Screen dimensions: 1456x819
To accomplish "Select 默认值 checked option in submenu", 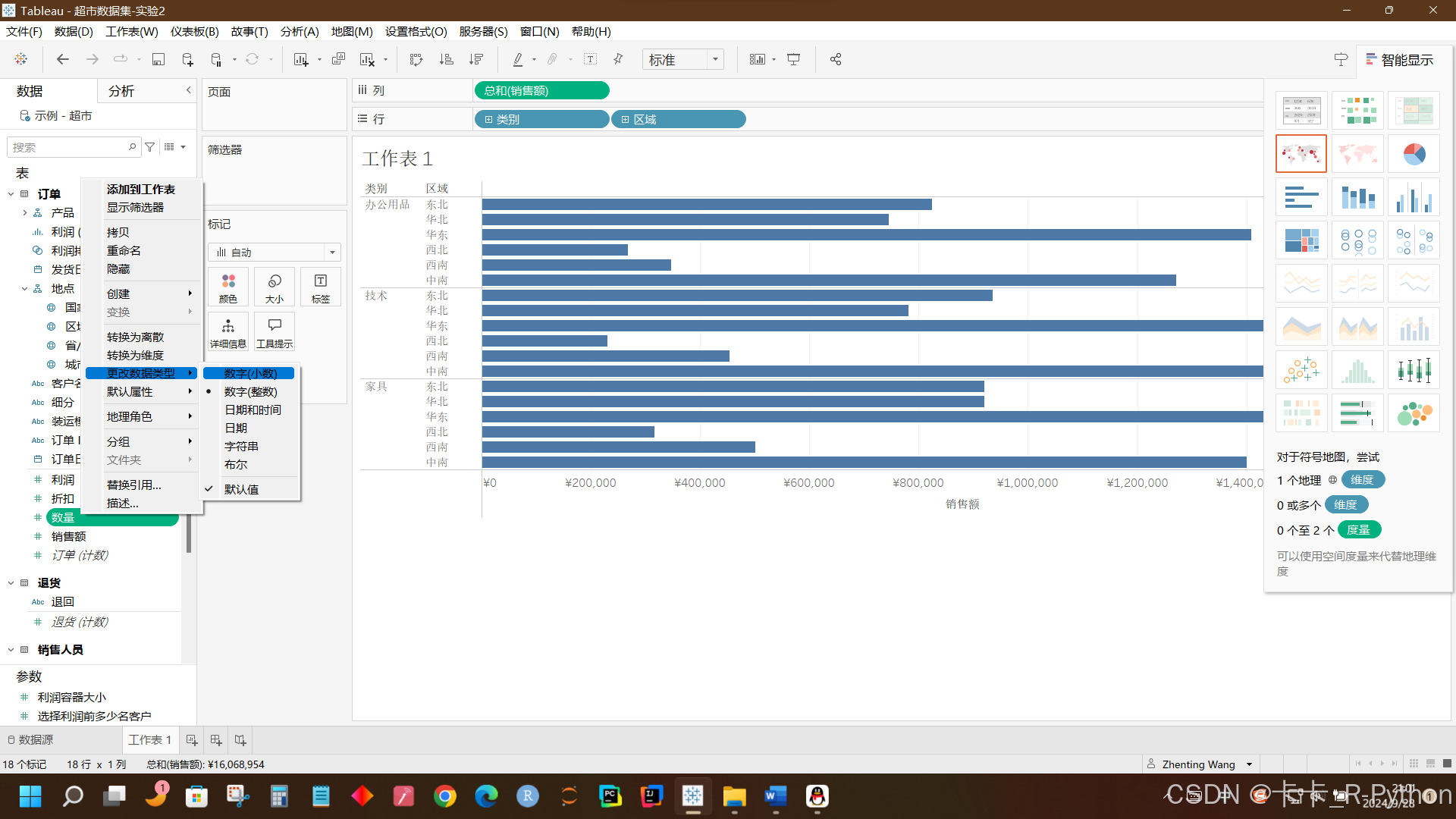I will coord(242,489).
